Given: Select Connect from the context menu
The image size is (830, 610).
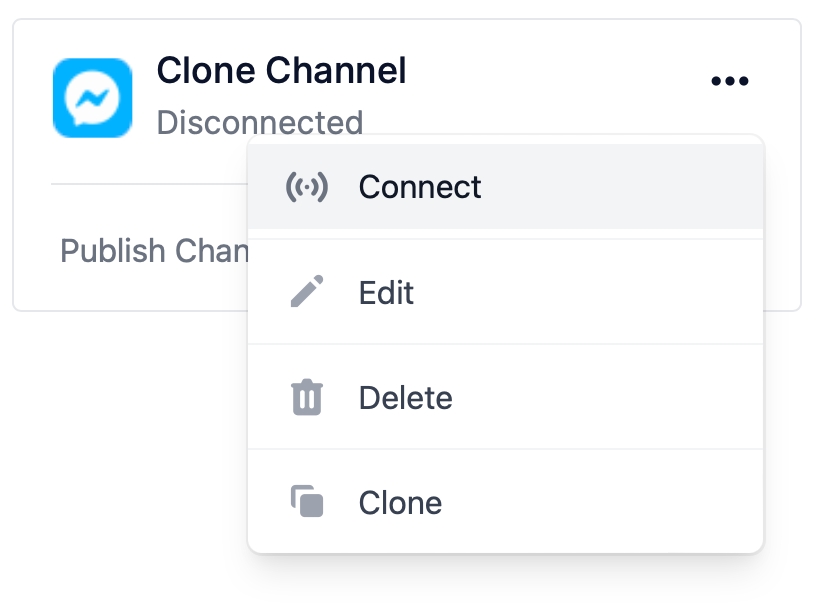Looking at the screenshot, I should point(506,186).
